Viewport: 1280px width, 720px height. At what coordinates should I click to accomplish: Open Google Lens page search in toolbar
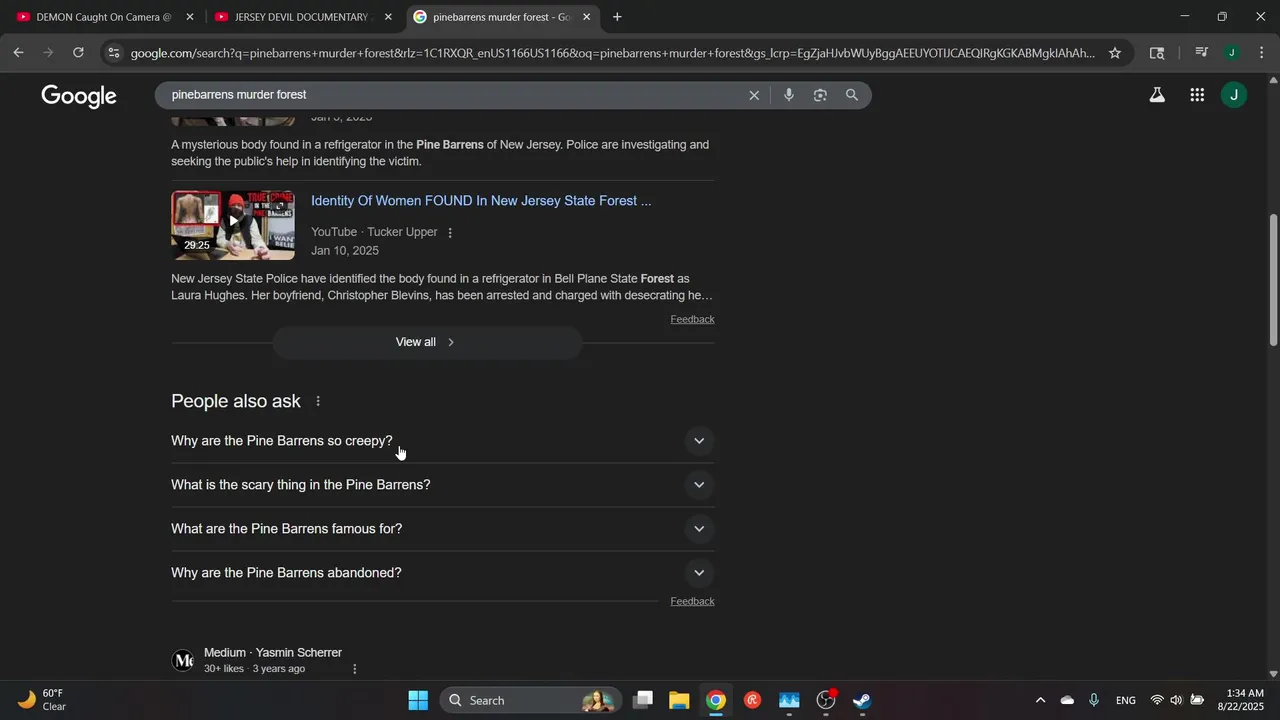1157,53
